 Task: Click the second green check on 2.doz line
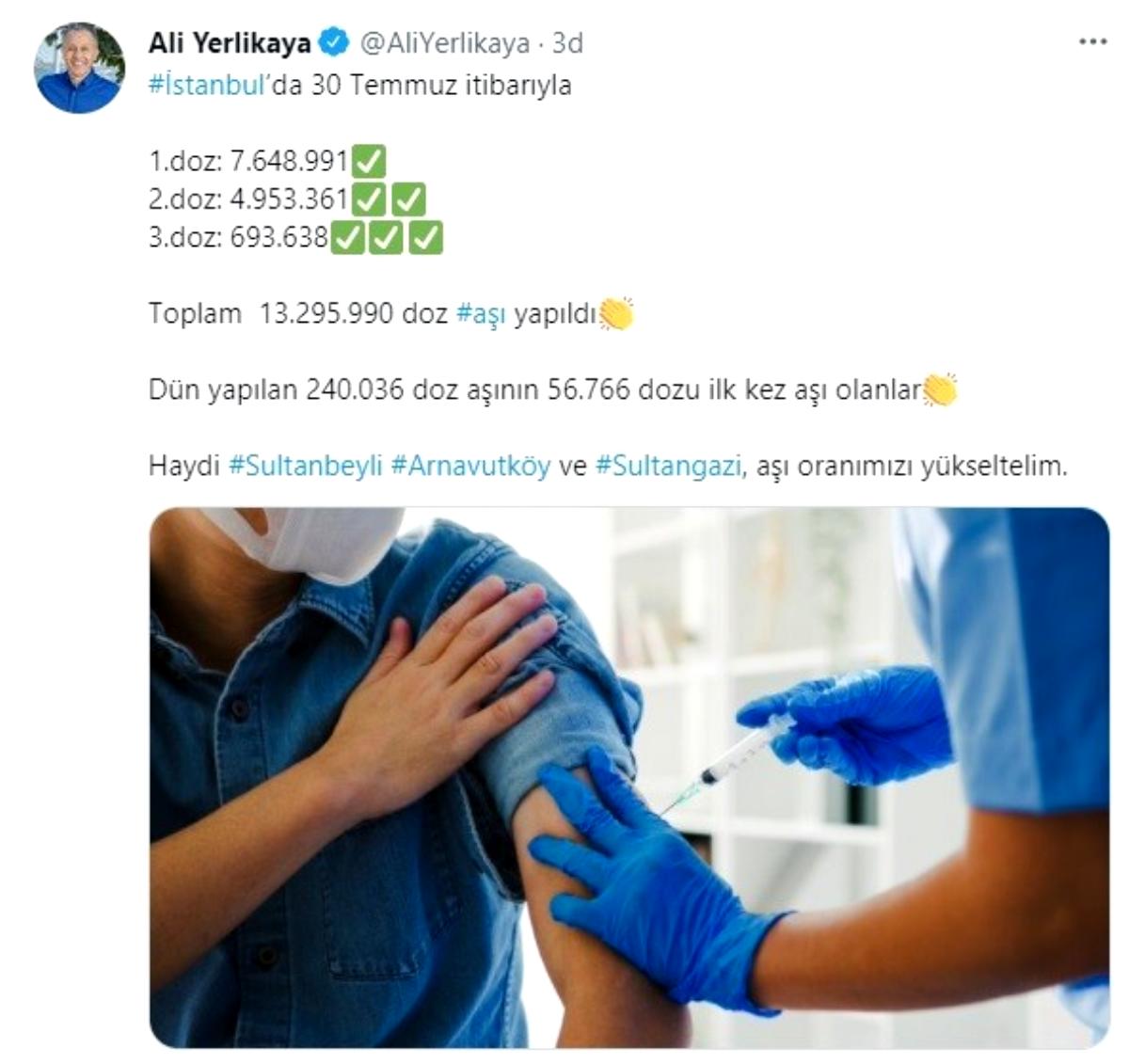(x=408, y=199)
